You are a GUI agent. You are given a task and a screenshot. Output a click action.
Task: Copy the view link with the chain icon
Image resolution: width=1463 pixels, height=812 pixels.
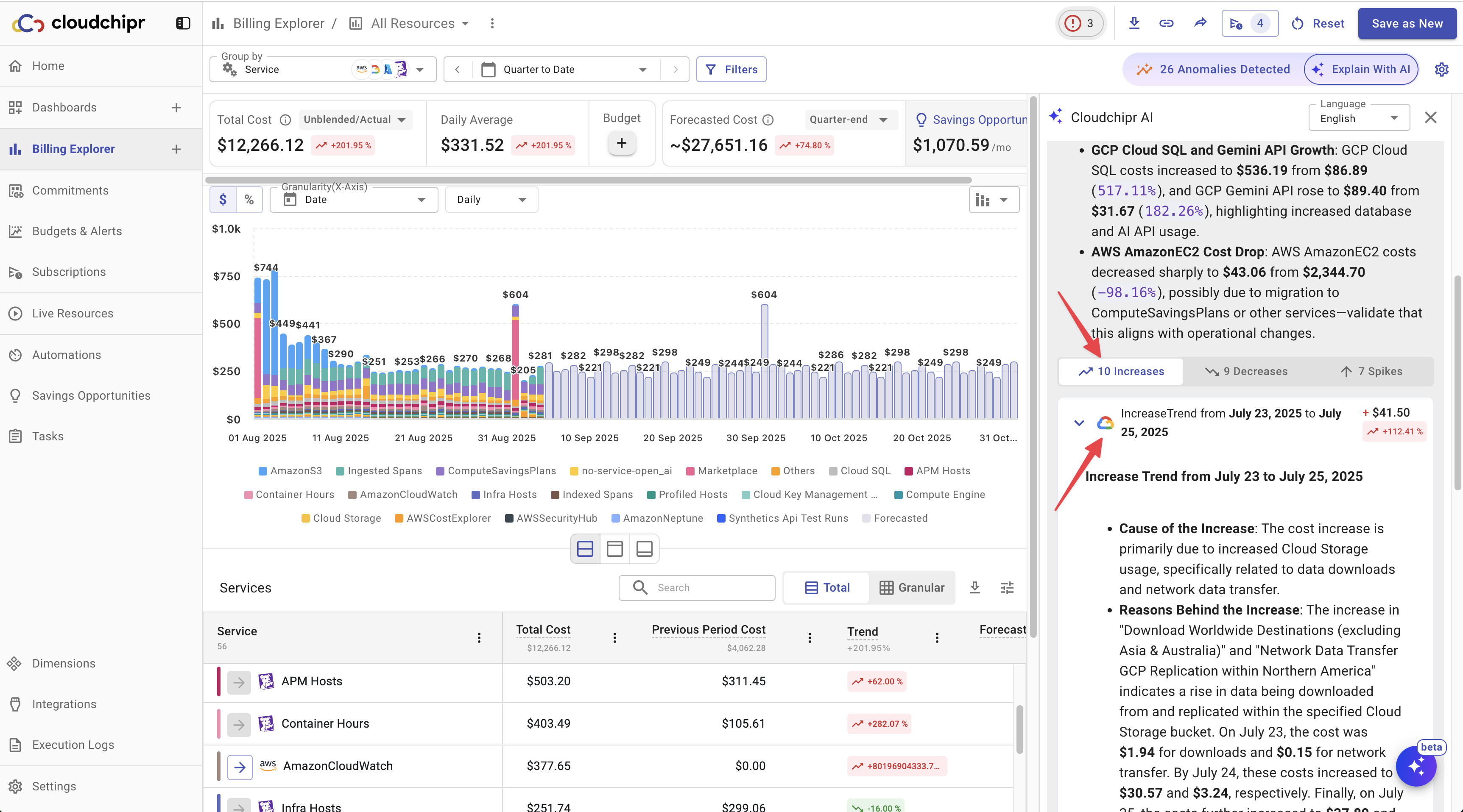pos(1166,23)
